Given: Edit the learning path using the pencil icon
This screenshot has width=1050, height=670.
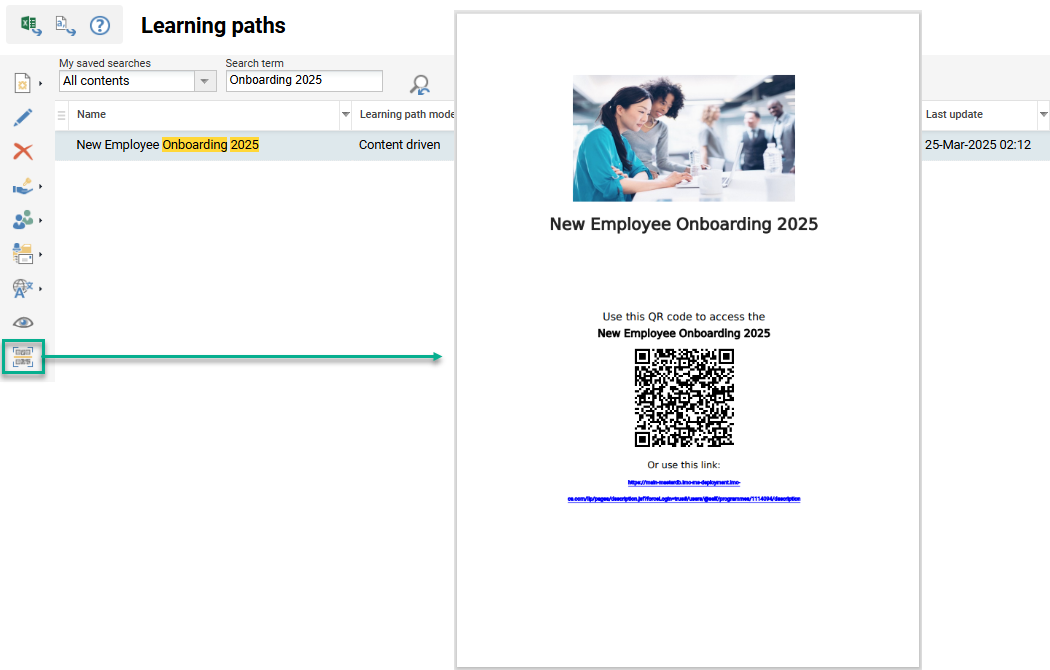Looking at the screenshot, I should tap(25, 119).
